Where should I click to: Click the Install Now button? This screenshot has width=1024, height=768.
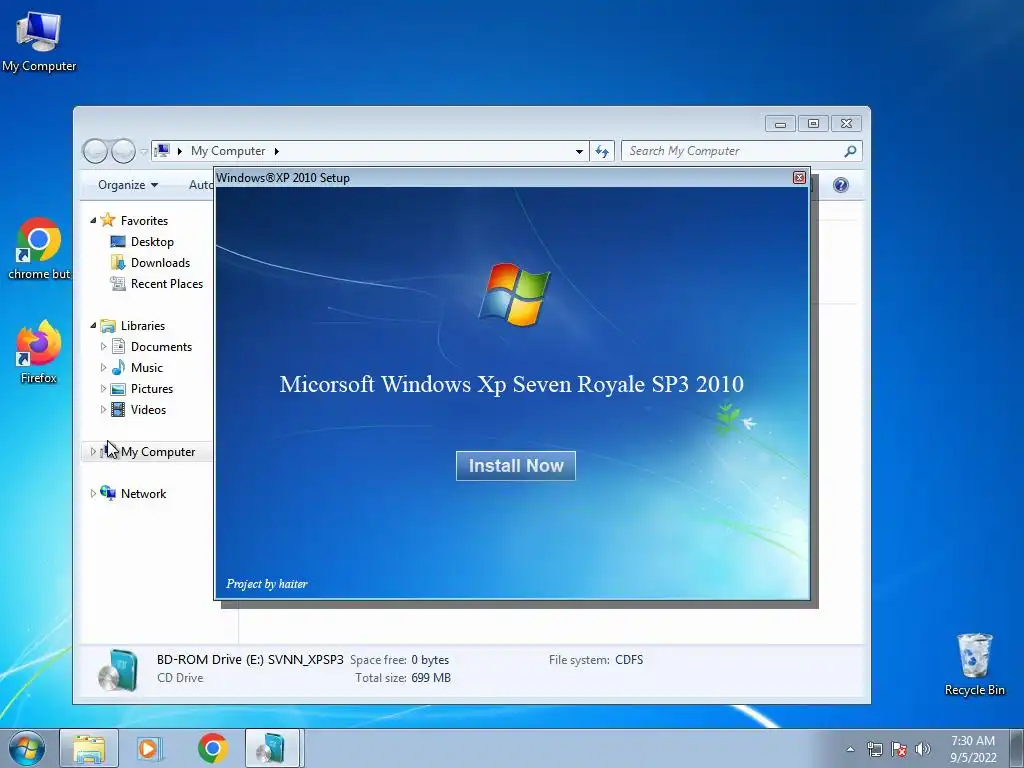pyautogui.click(x=515, y=466)
